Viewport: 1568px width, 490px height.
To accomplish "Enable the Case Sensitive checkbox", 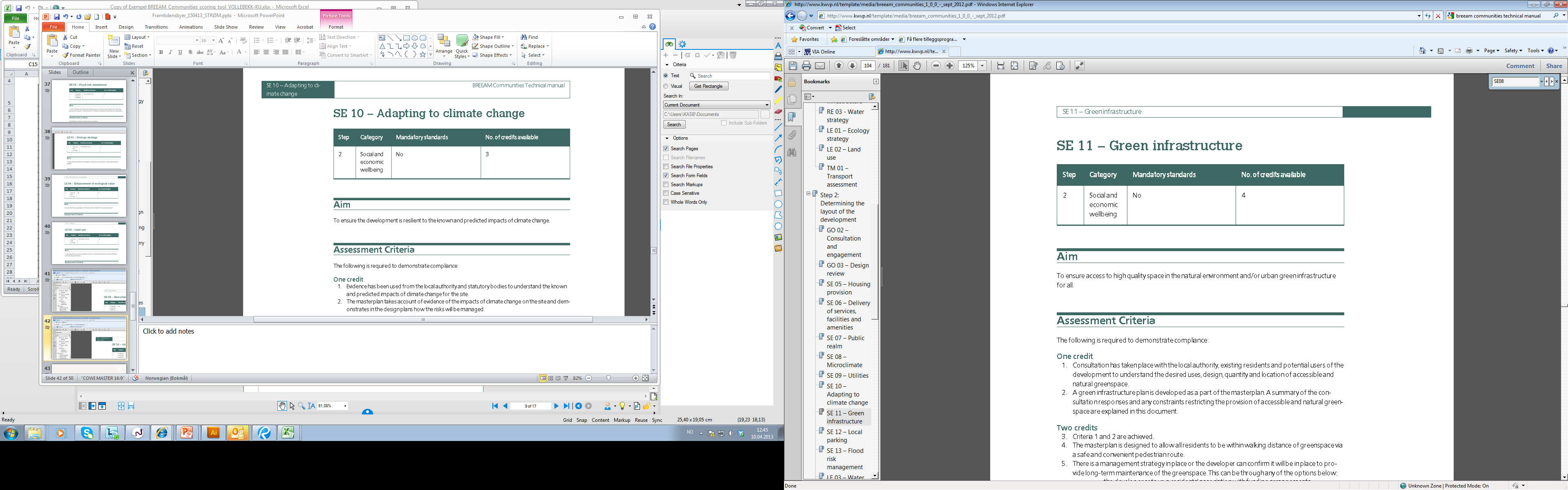I will point(666,193).
